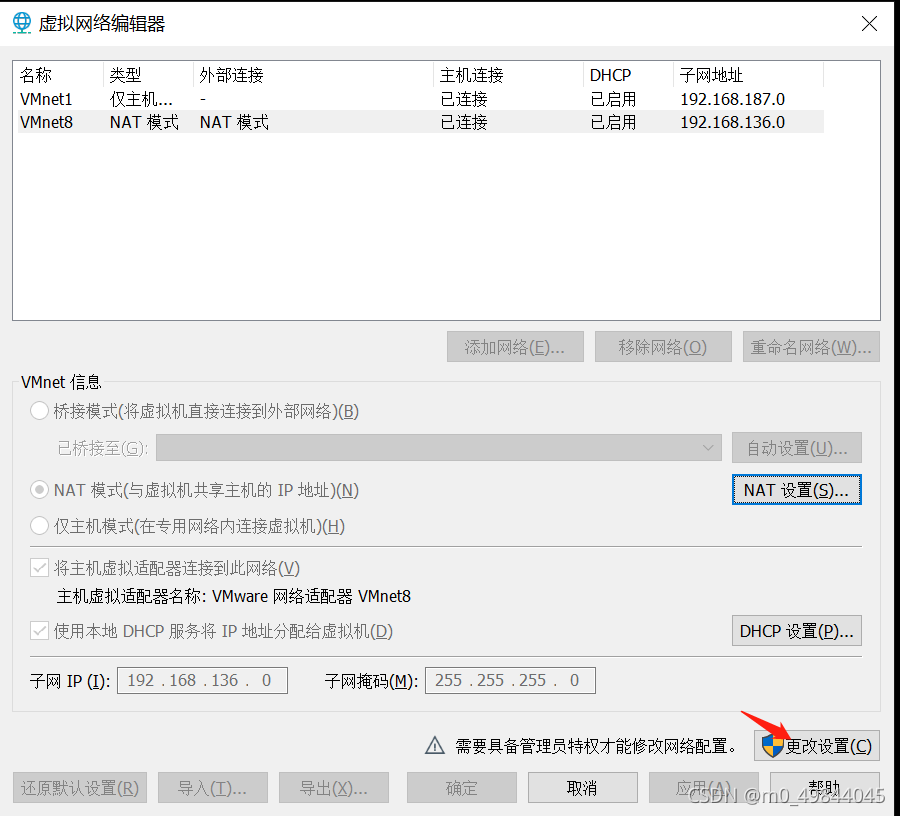Click the 类型 column header
Viewport: 900px width, 816px height.
pos(148,75)
